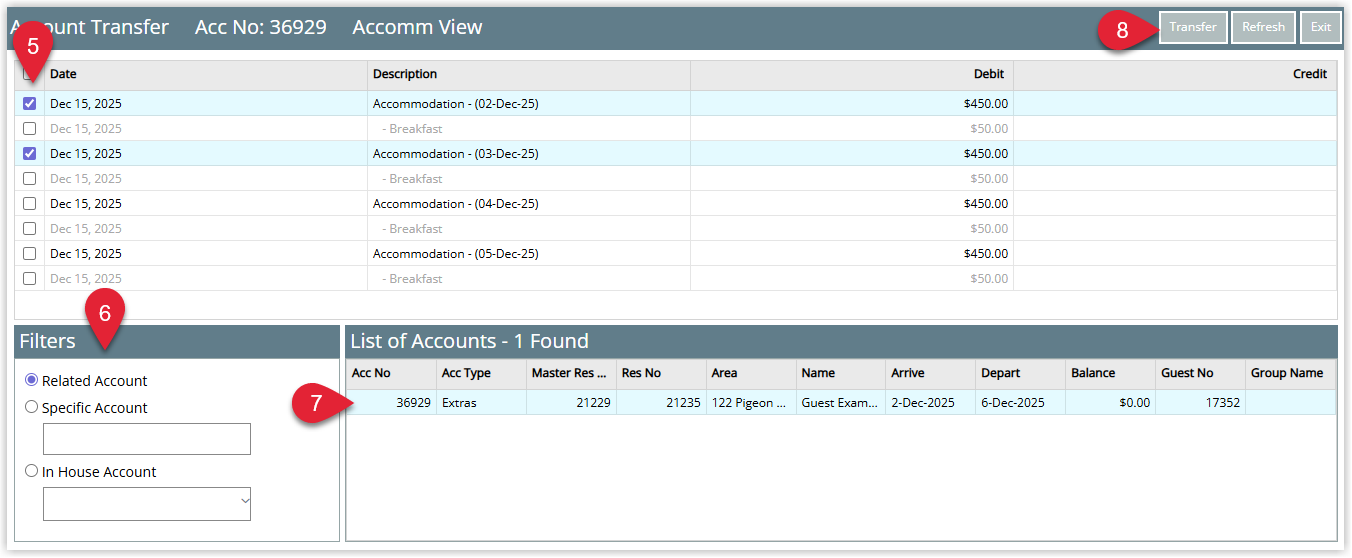Tick the Breakfast checkbox below Accommodation (03-Dec-25)
The image size is (1352, 558).
(x=29, y=178)
